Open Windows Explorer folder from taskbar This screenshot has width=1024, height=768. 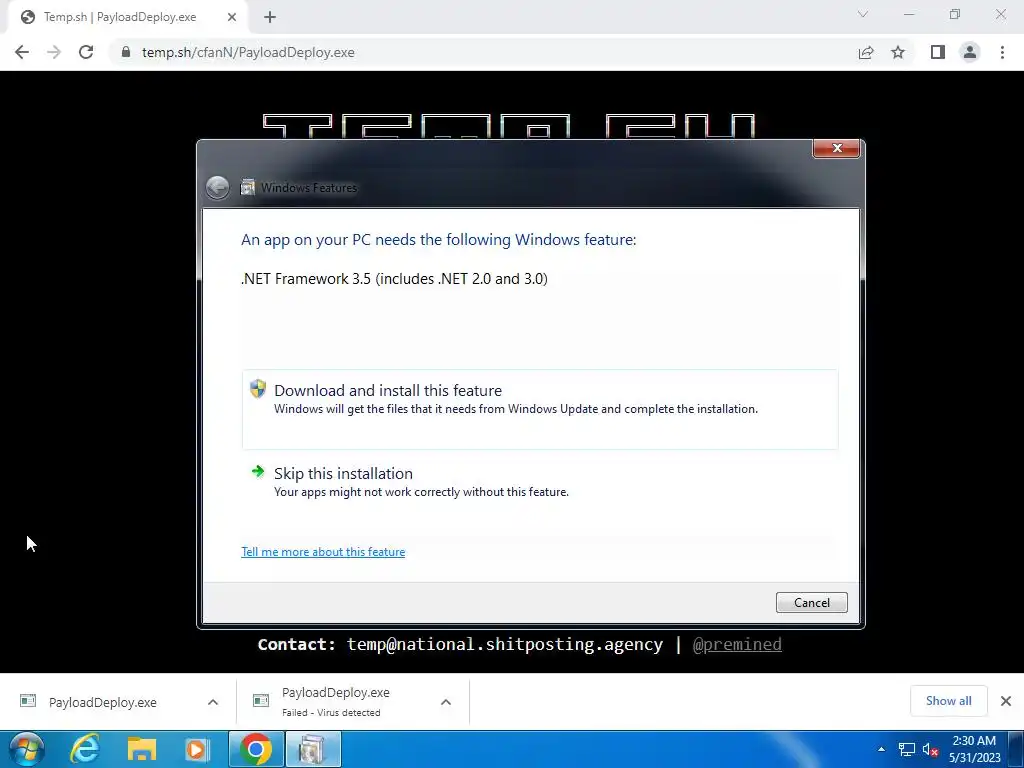141,749
